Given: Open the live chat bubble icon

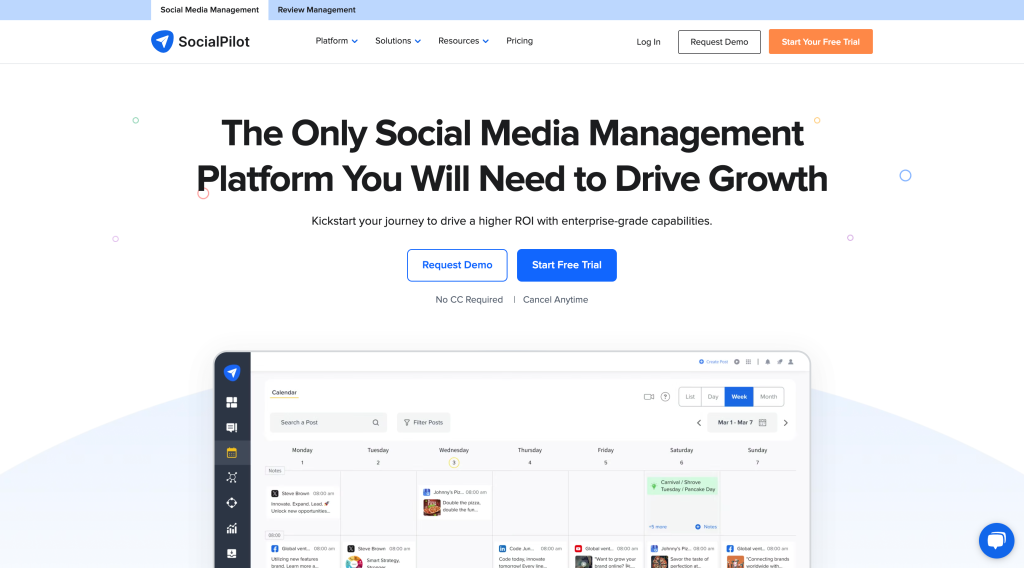Looking at the screenshot, I should click(x=996, y=540).
